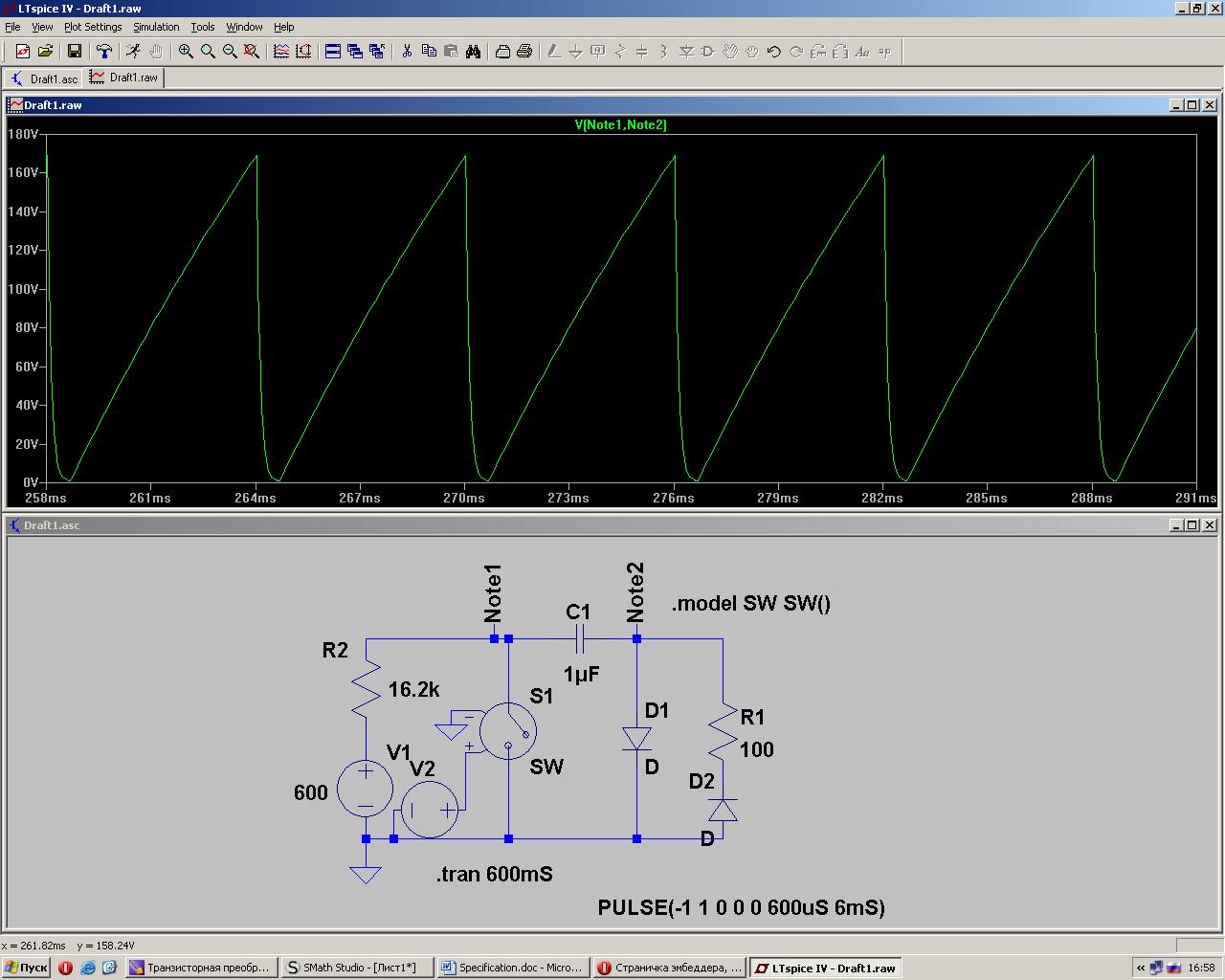Click the scissors Cut icon
1225x980 pixels.
coord(407,52)
